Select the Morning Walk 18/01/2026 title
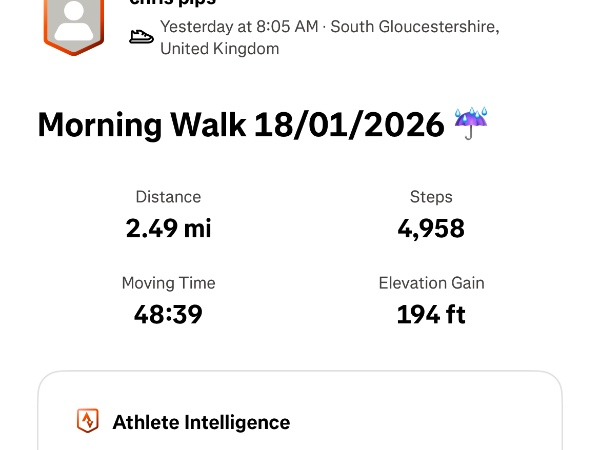 coord(241,125)
